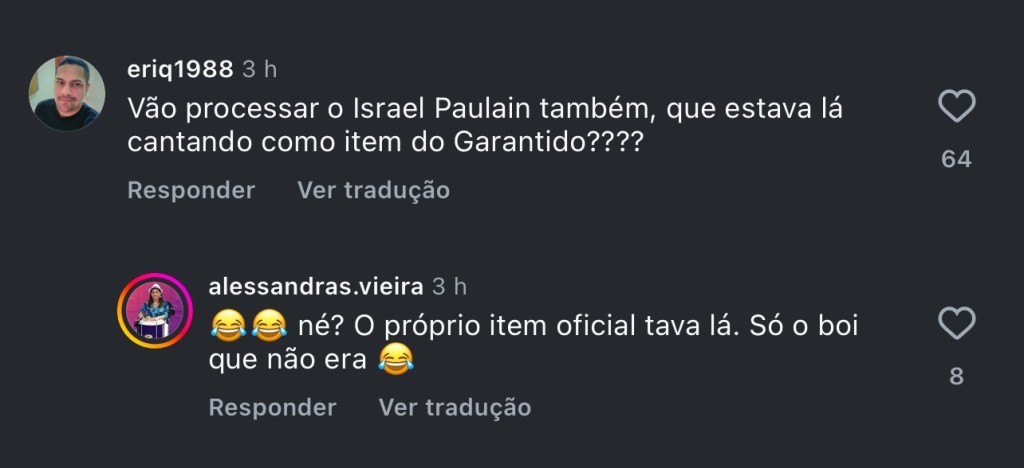
Task: Tap the heart on alessandras.vieira's reply
Action: [957, 324]
